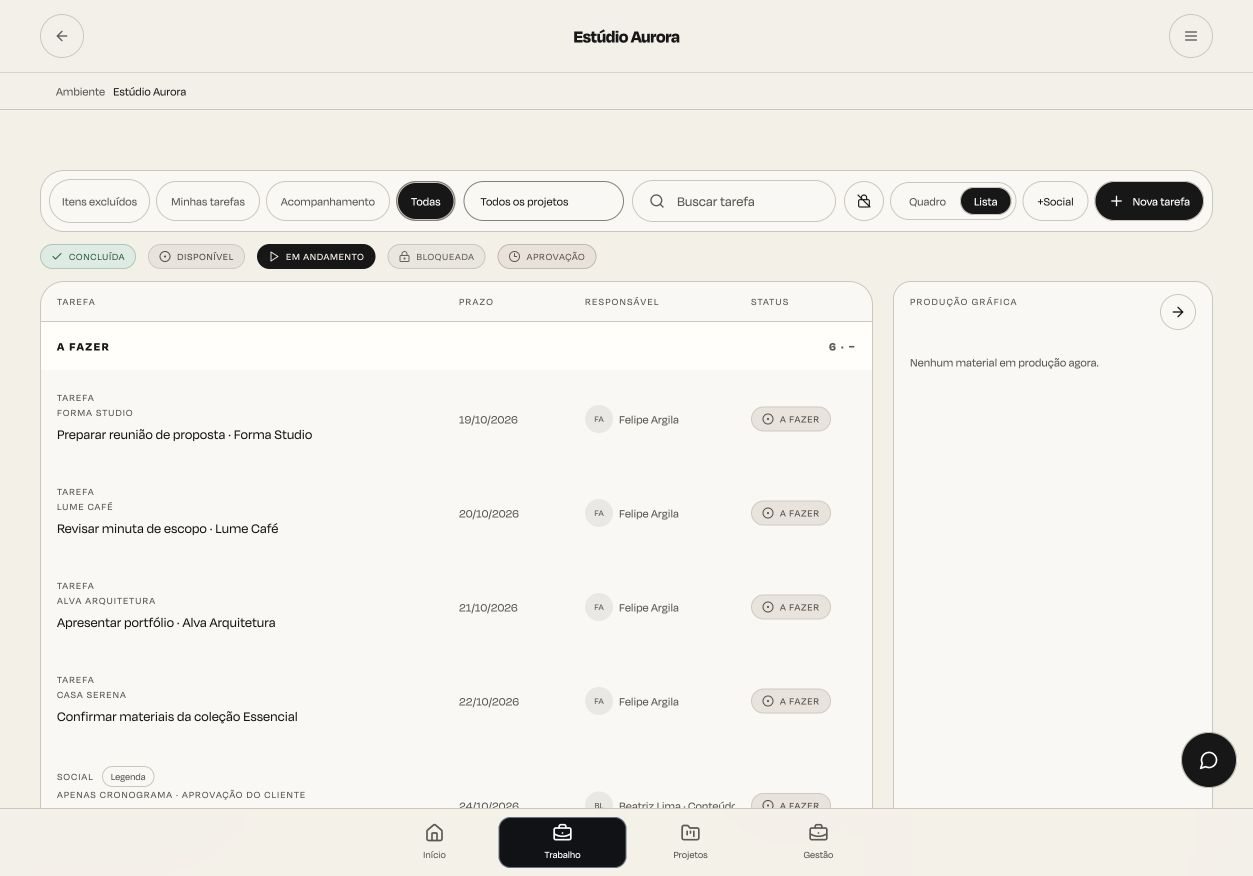Click the Buscar tarefa search field
This screenshot has width=1253, height=876.
734,201
